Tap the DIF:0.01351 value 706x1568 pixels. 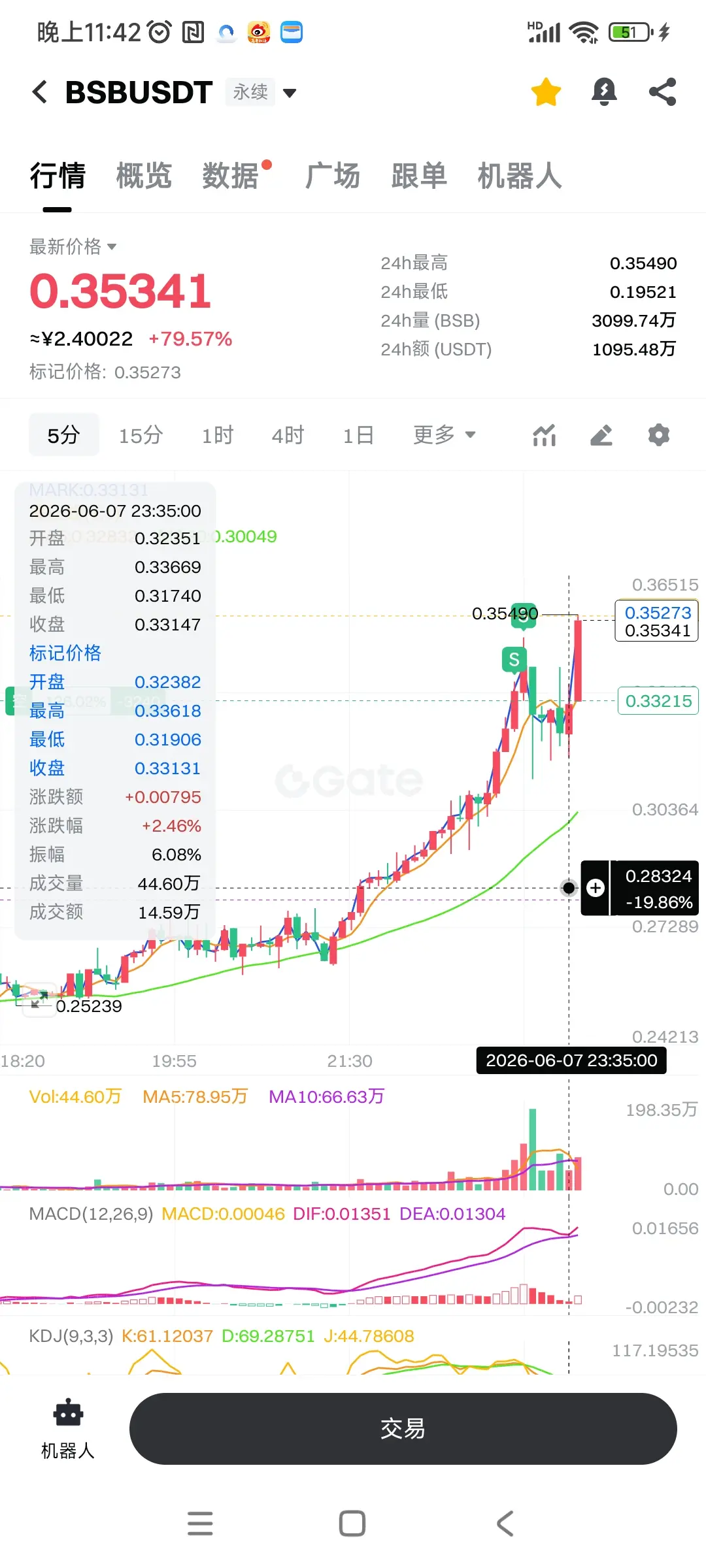342,1214
